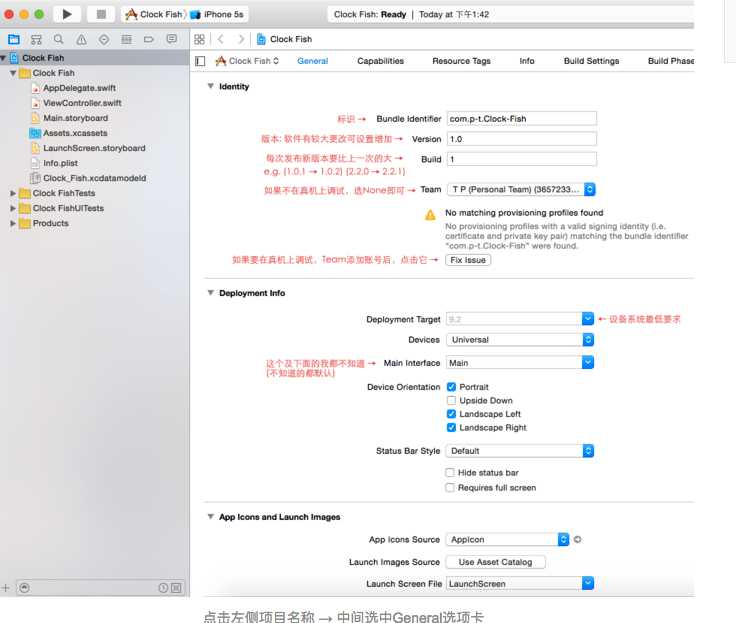The image size is (736, 623).
Task: Select ViewController.swift in navigator
Action: (82, 103)
